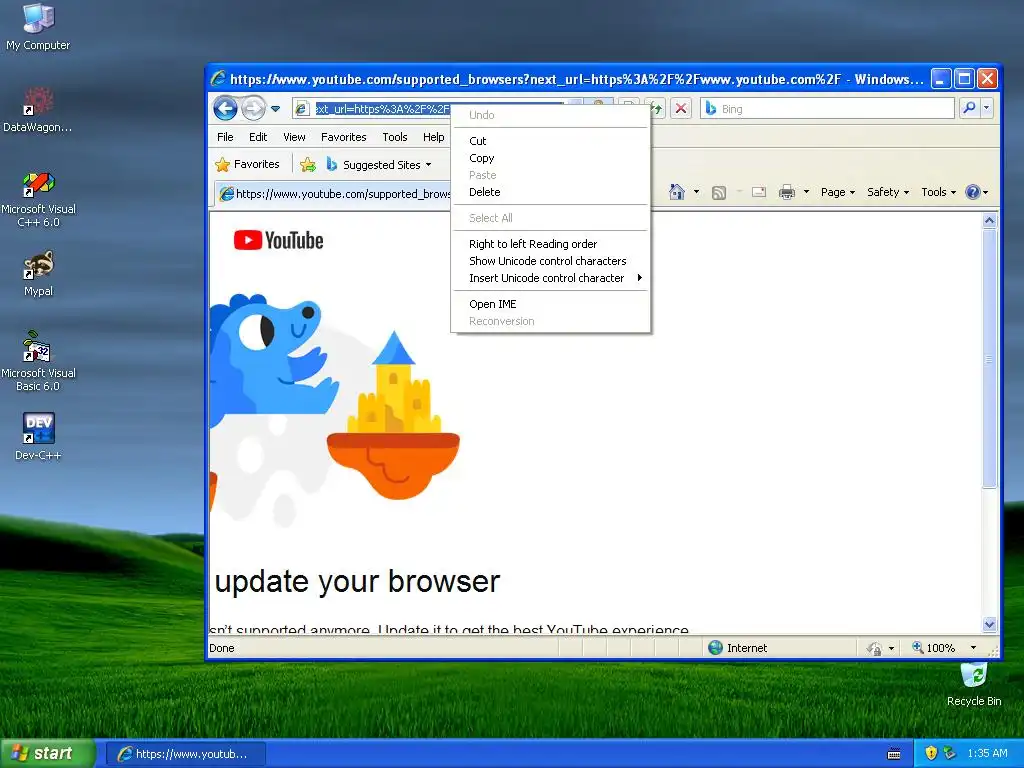Select Microsoft Visual C++ 6.0 desktop icon
1024x768 pixels.
[38, 199]
